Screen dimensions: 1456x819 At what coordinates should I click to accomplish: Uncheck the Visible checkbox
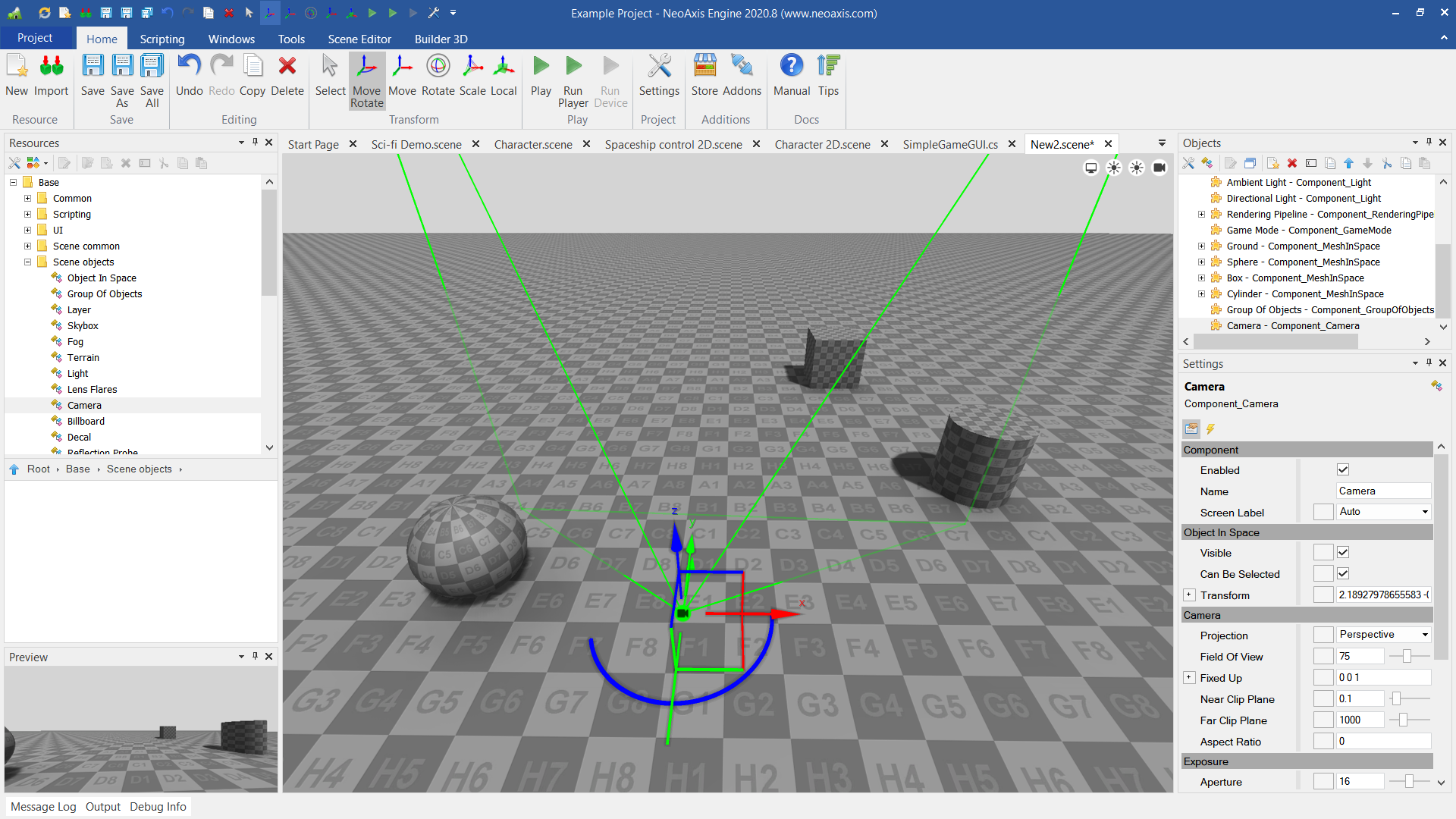click(1343, 553)
